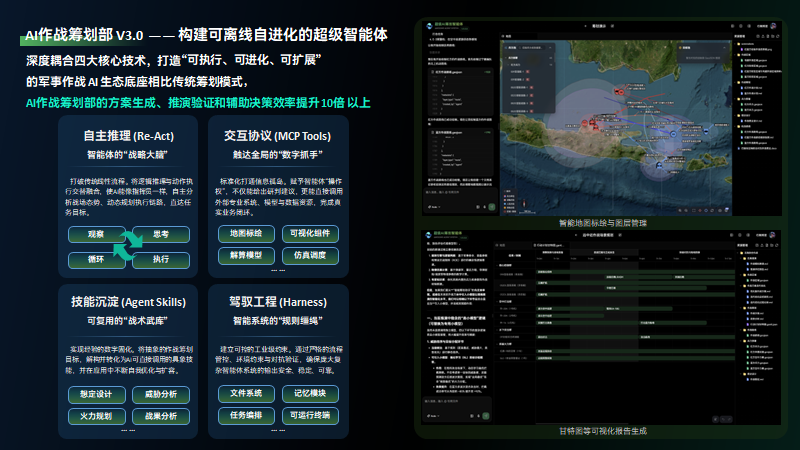Click the 智能系统的“规则缰绳” subtitle
Viewport: 800px width, 450px height.
click(x=278, y=321)
